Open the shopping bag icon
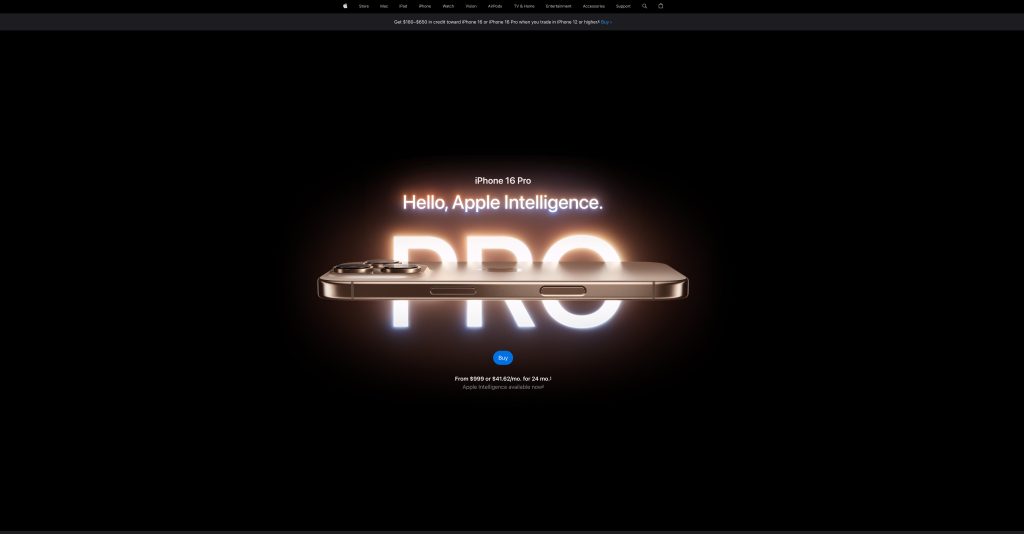Screen dimensions: 1024x534 click(661, 6)
